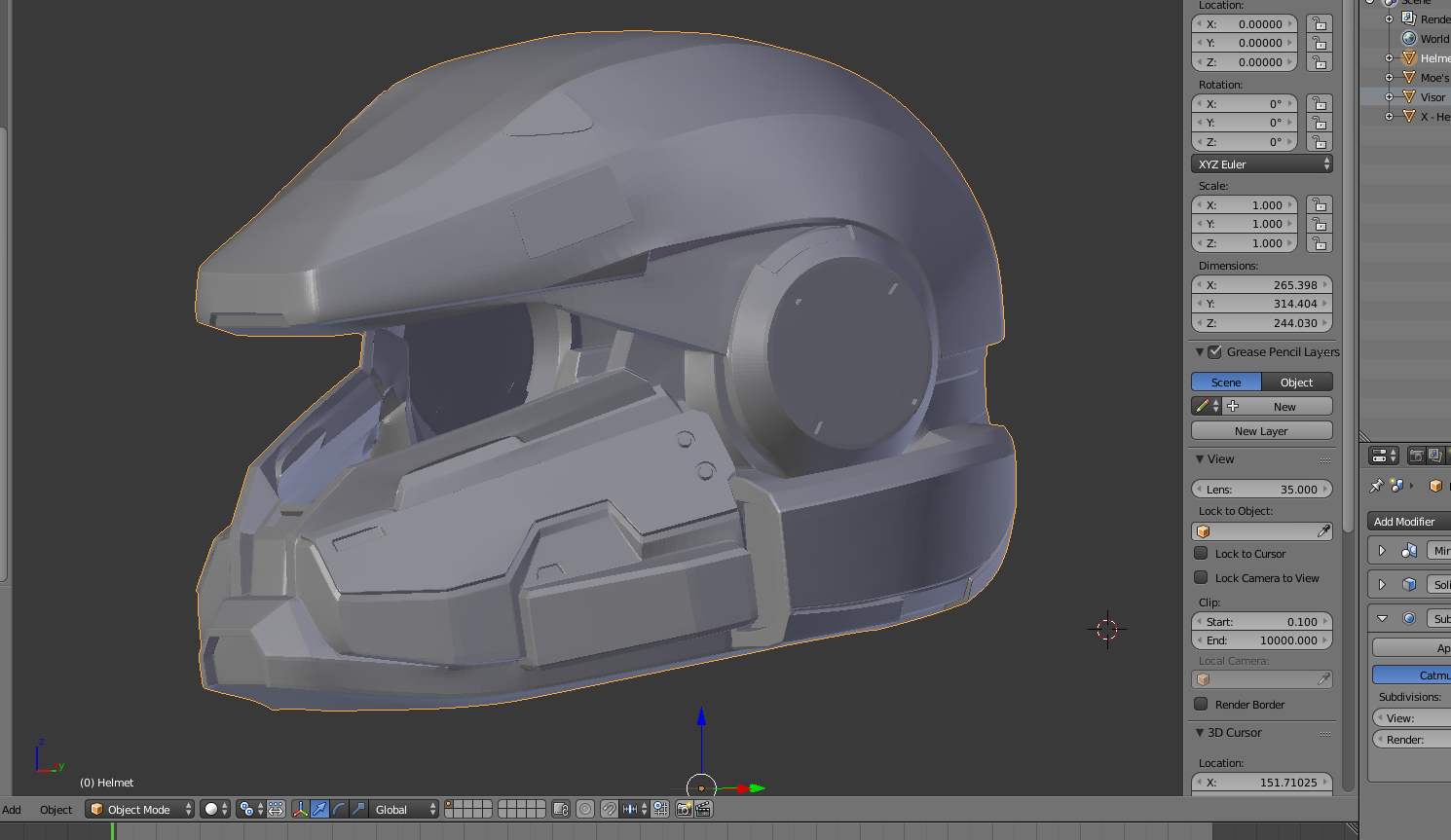Tick the Render Border checkbox

click(x=1202, y=705)
